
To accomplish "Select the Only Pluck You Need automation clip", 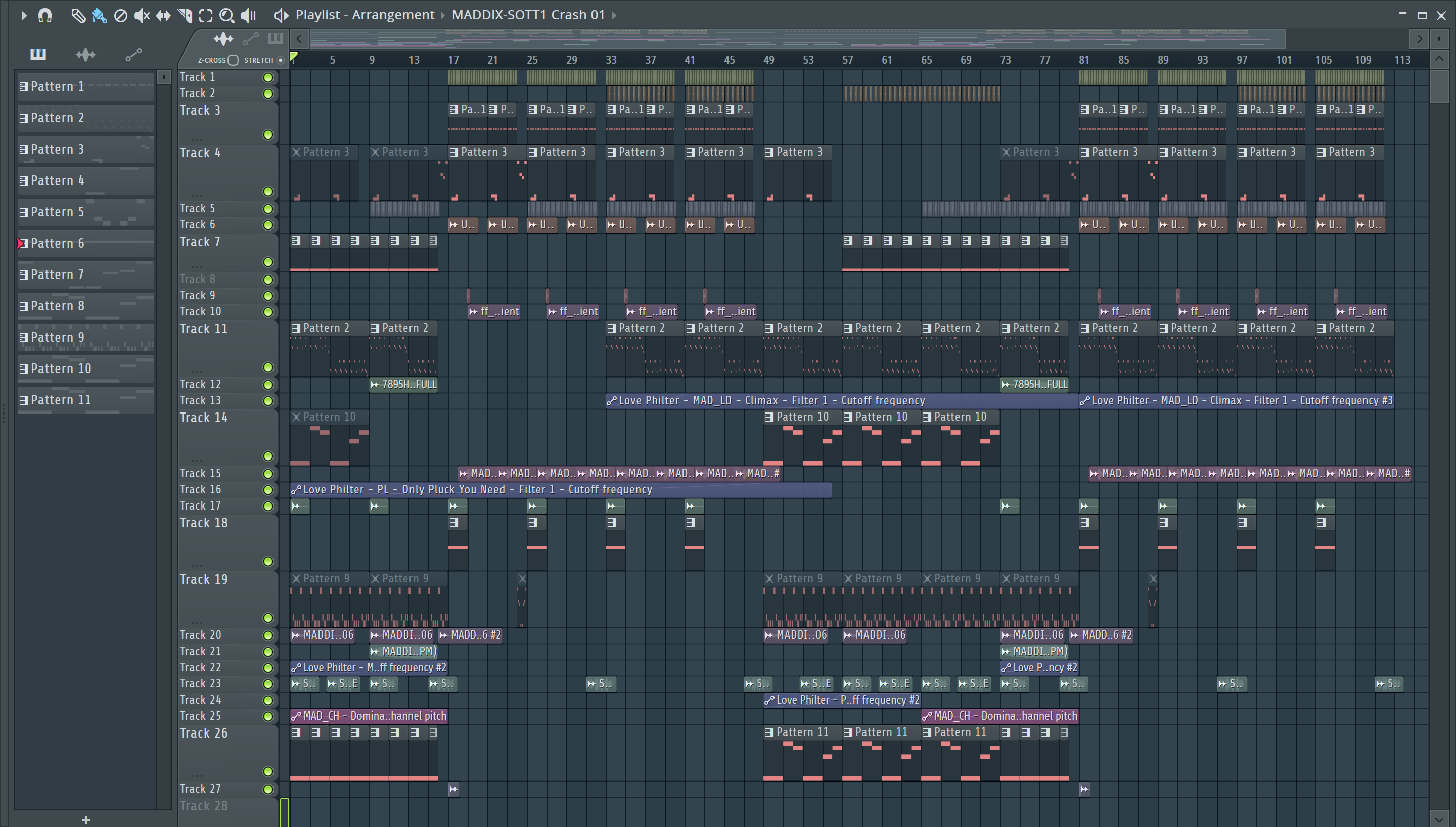I will point(561,490).
